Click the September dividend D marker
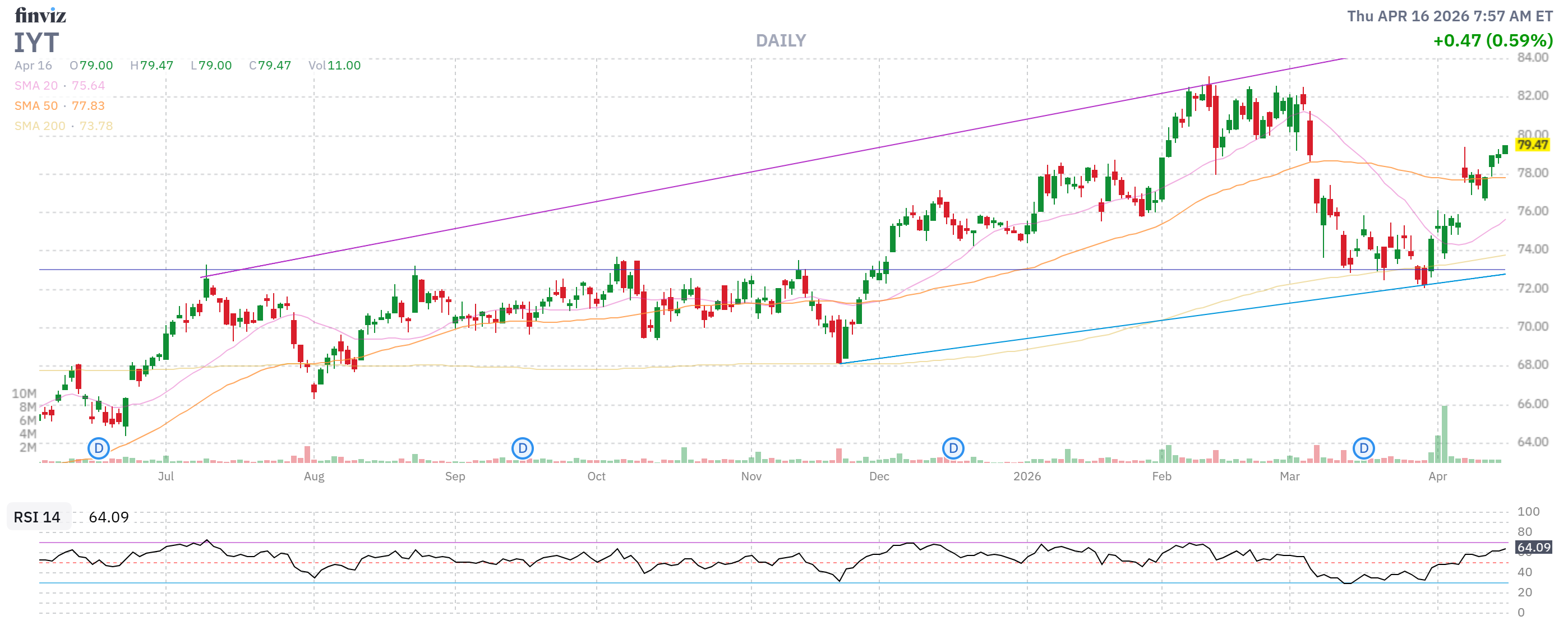 point(522,449)
